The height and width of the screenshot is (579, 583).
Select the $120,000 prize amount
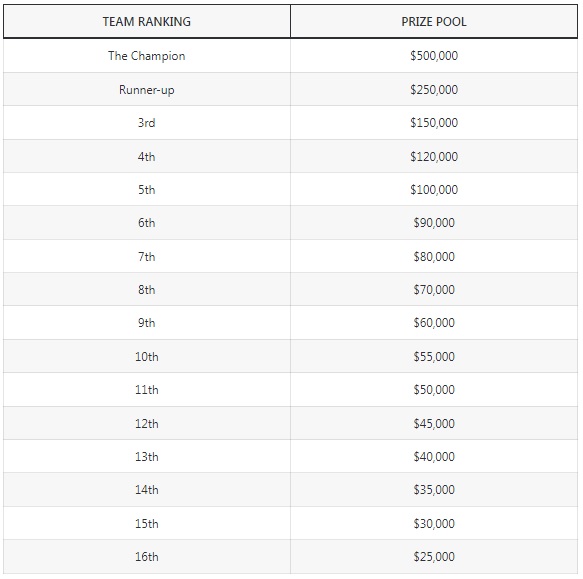(434, 157)
